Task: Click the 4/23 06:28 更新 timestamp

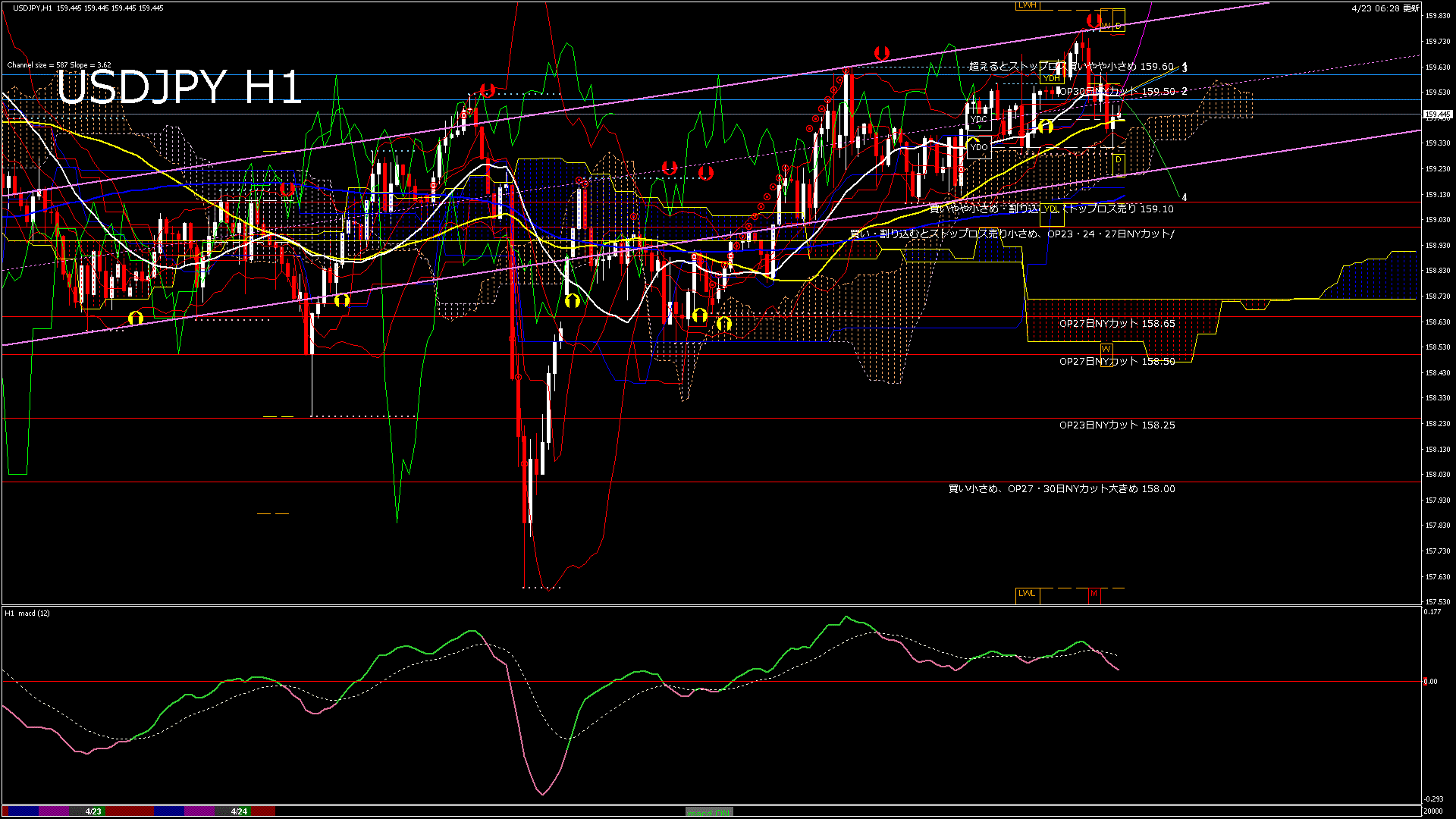Action: pos(1385,8)
